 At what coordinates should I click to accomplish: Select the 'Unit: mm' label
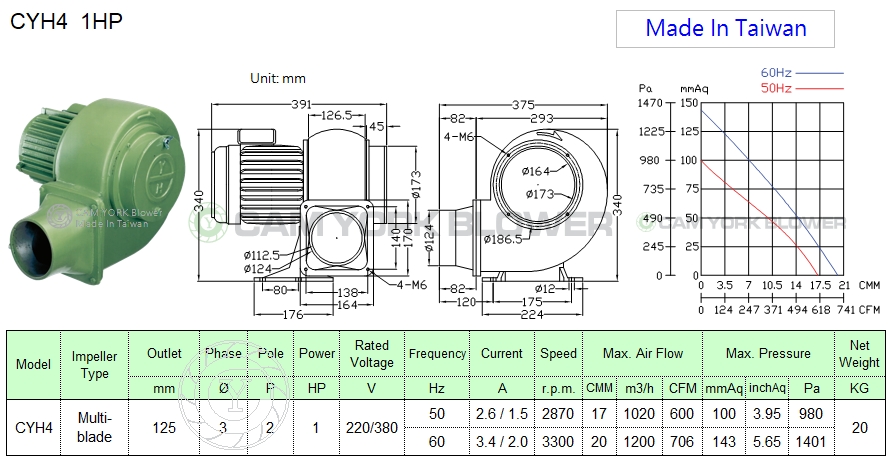click(x=278, y=78)
